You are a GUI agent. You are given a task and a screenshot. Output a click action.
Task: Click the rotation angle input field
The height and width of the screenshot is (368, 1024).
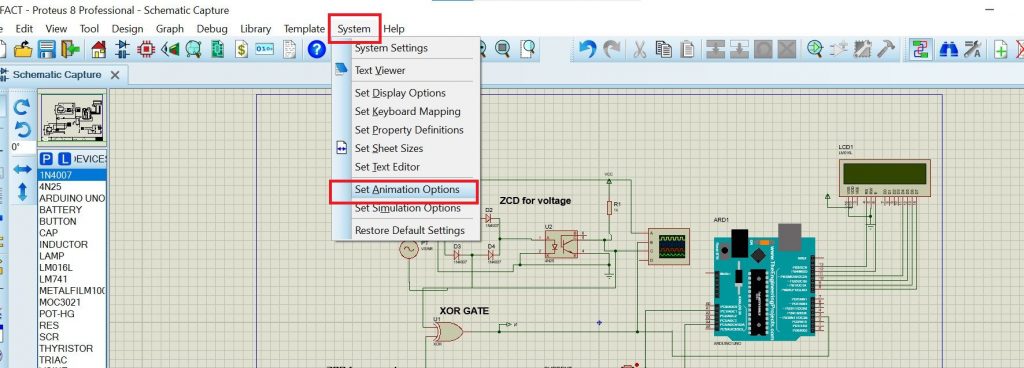click(x=22, y=147)
